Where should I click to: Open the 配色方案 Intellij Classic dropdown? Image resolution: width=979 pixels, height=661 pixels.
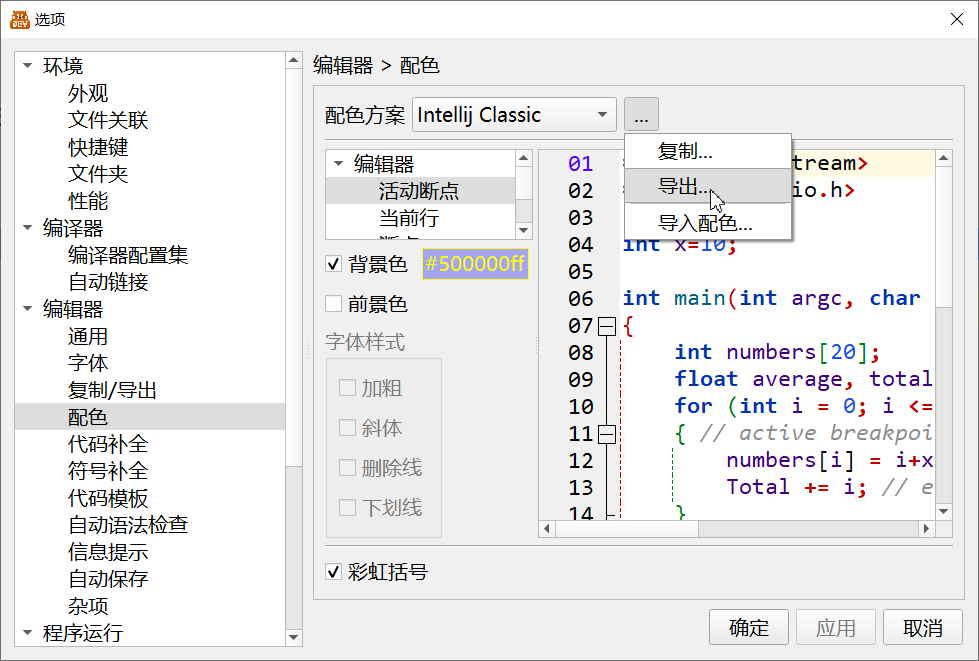click(514, 114)
